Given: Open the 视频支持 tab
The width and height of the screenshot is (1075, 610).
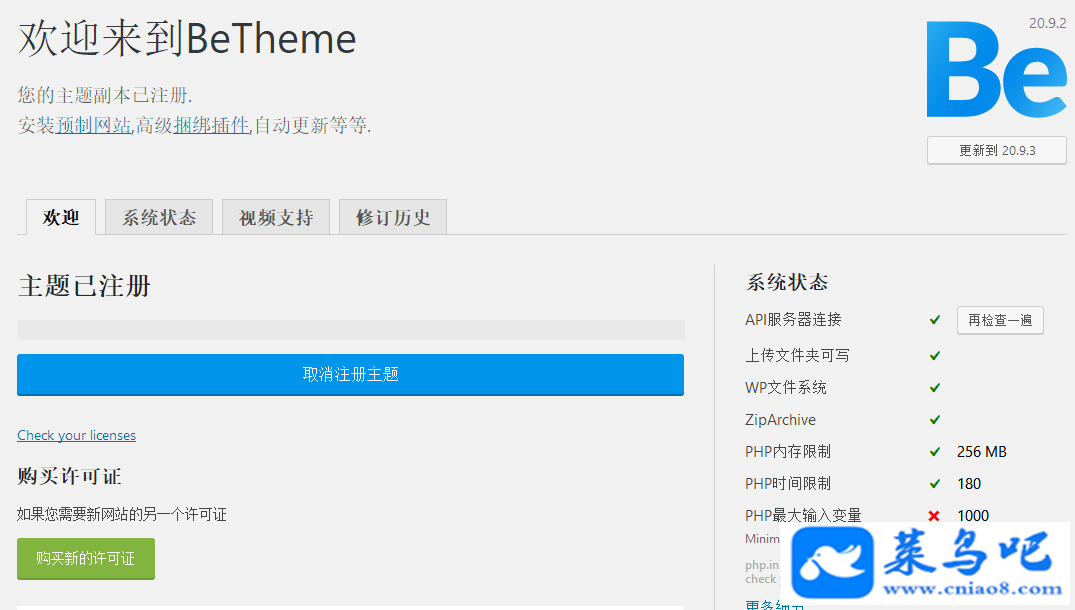Looking at the screenshot, I should [x=276, y=217].
